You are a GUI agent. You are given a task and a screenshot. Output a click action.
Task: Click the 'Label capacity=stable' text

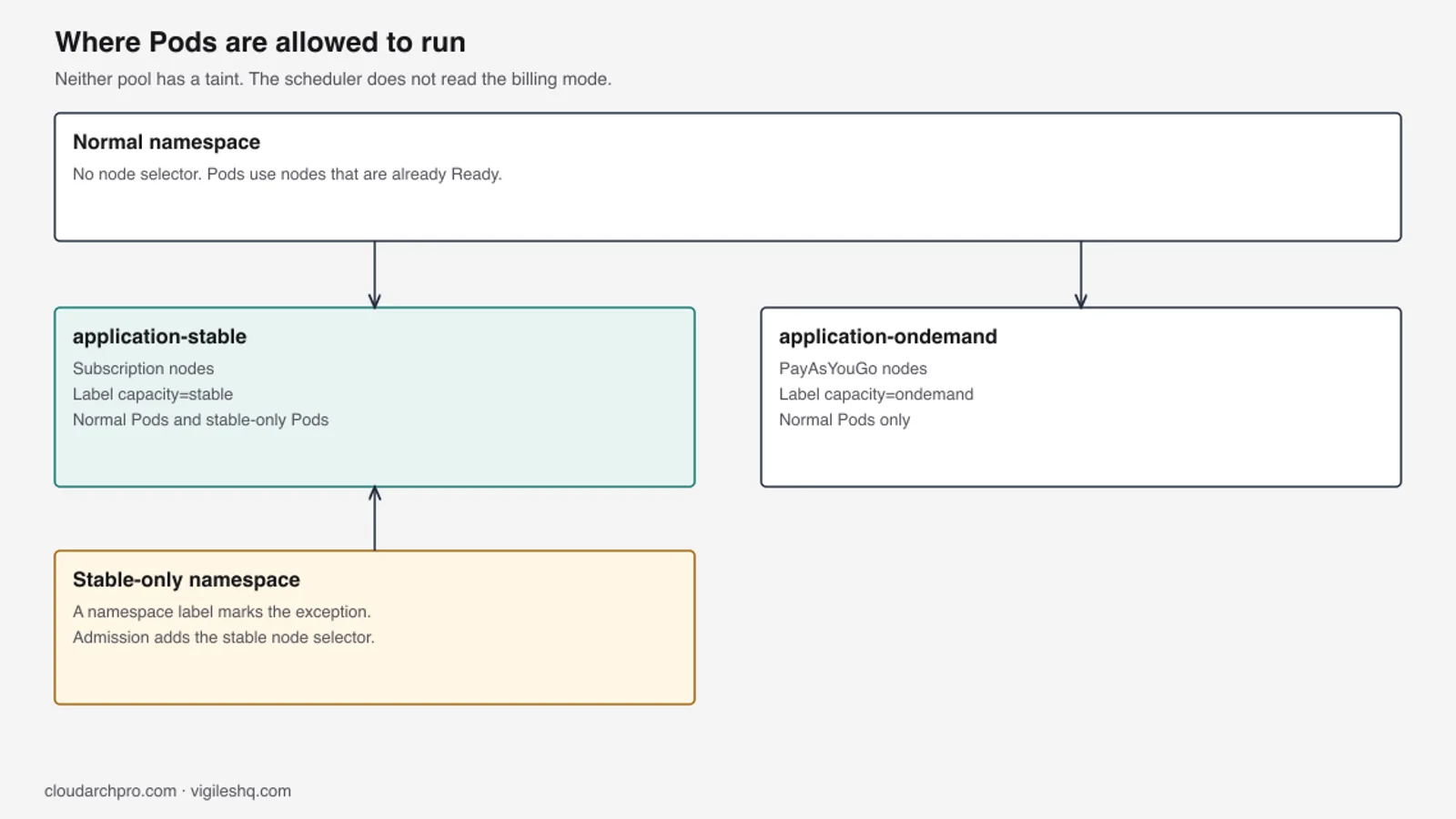click(x=153, y=394)
